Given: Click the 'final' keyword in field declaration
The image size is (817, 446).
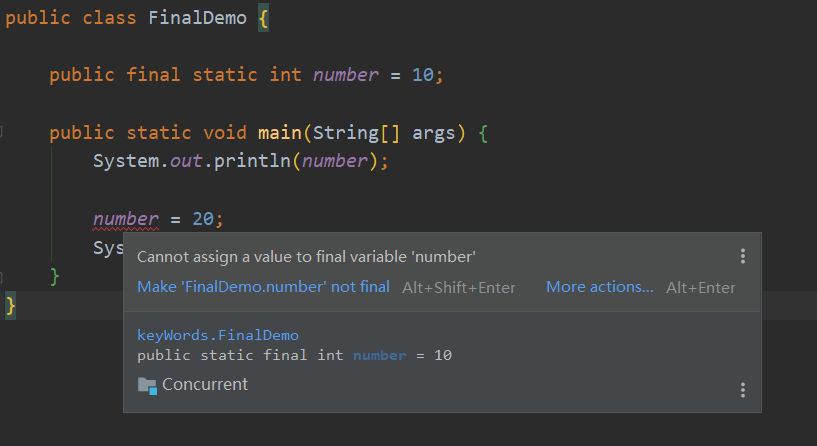Looking at the screenshot, I should click(153, 75).
